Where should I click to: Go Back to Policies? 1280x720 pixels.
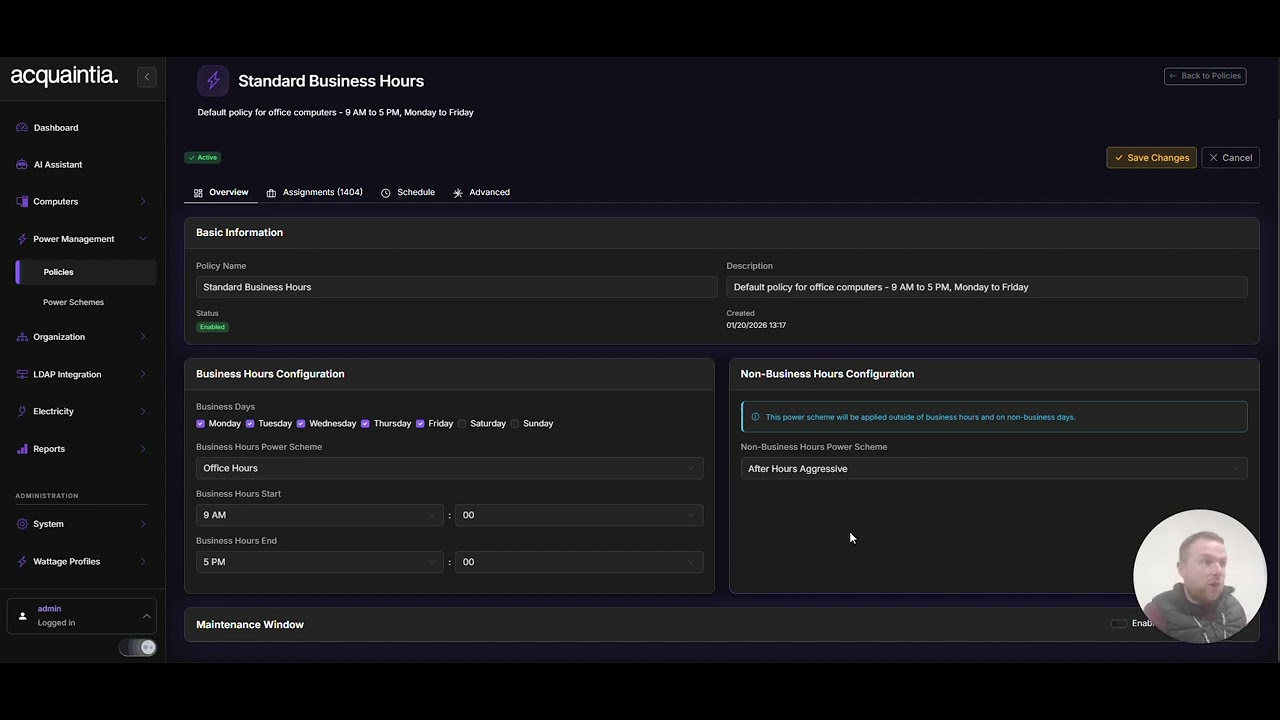pyautogui.click(x=1205, y=76)
